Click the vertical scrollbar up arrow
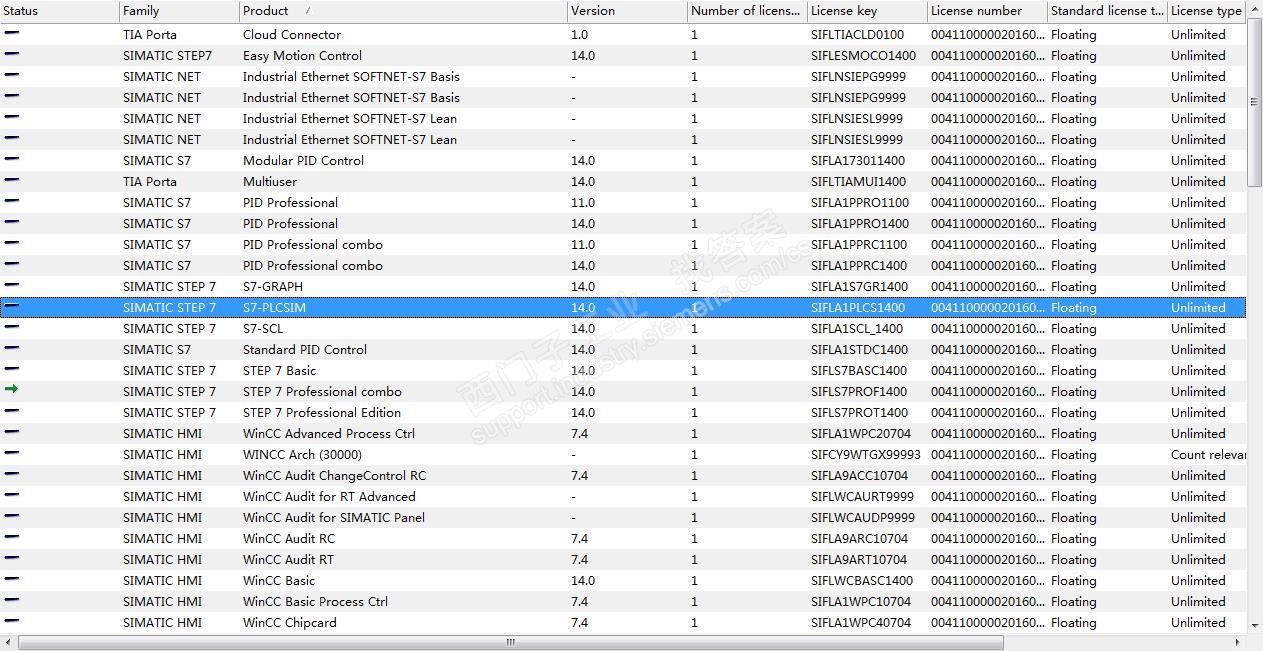 coord(1255,8)
